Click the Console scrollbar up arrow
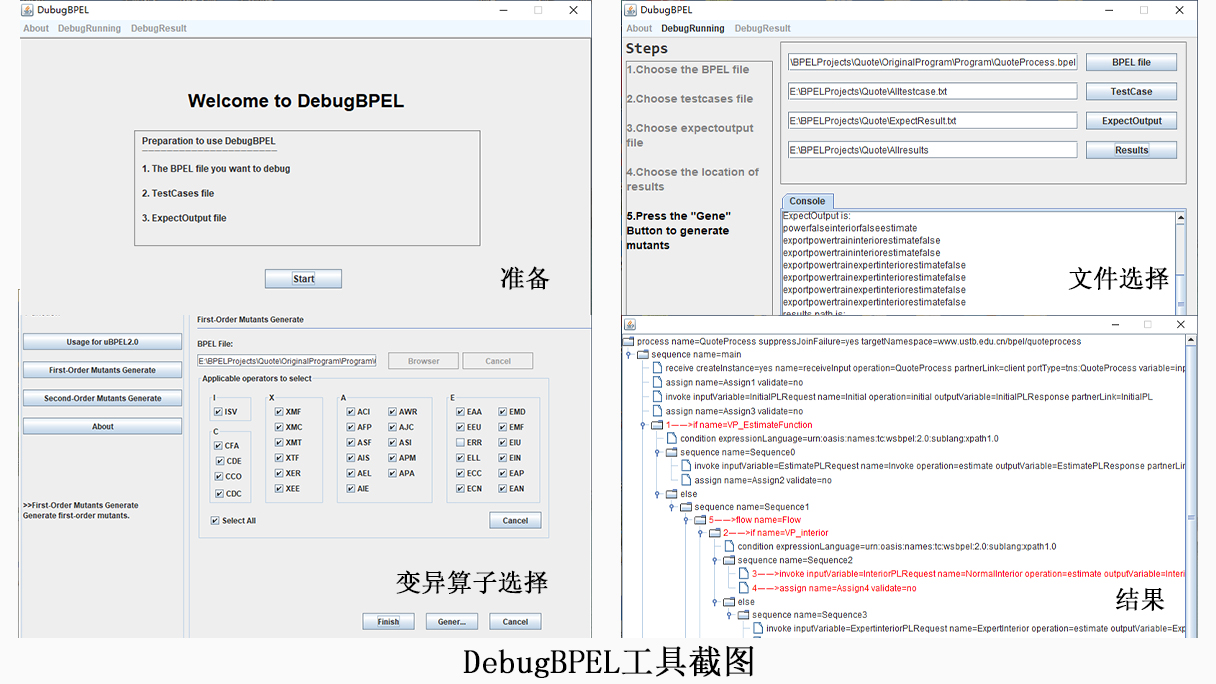Image resolution: width=1216 pixels, height=684 pixels. tap(1180, 218)
